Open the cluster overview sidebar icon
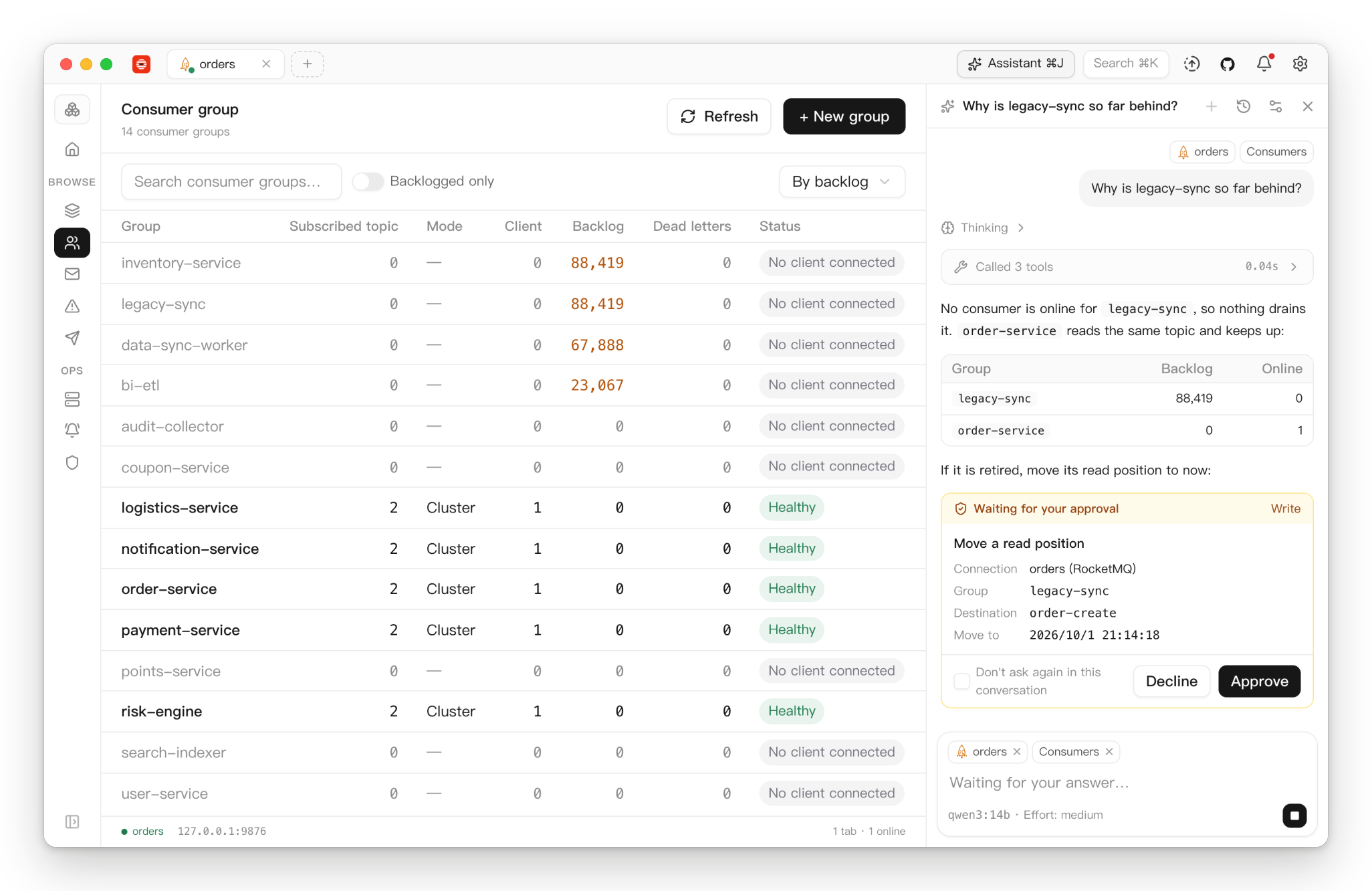The height and width of the screenshot is (891, 1372). tap(72, 110)
